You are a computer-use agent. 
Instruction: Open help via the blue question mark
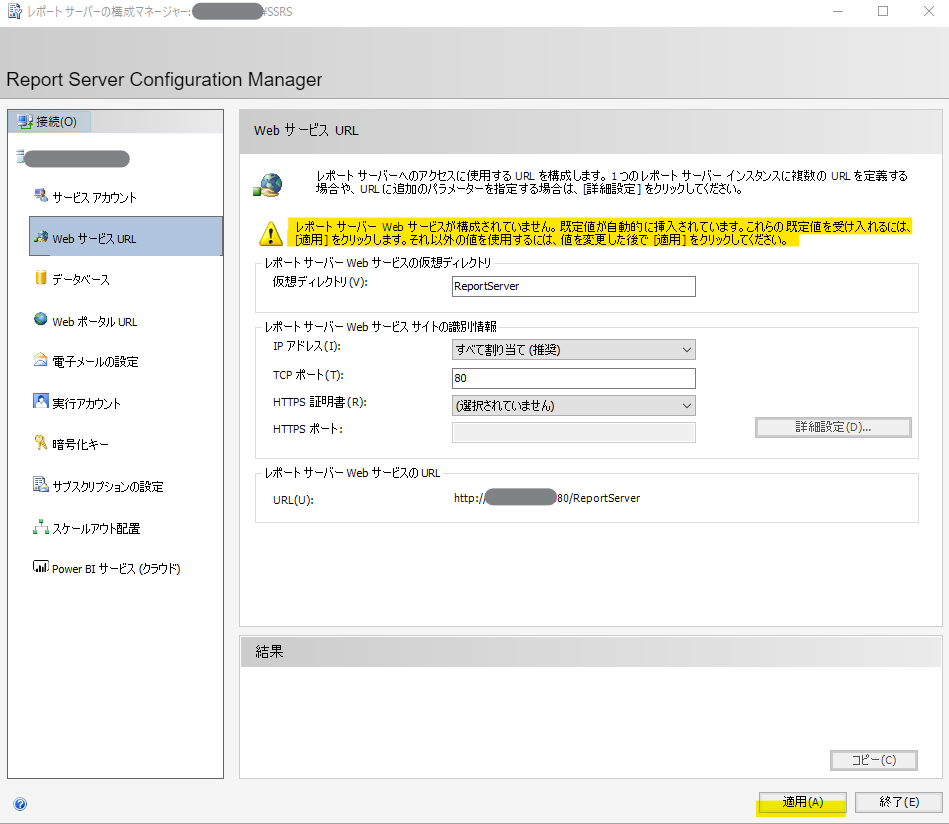point(20,803)
